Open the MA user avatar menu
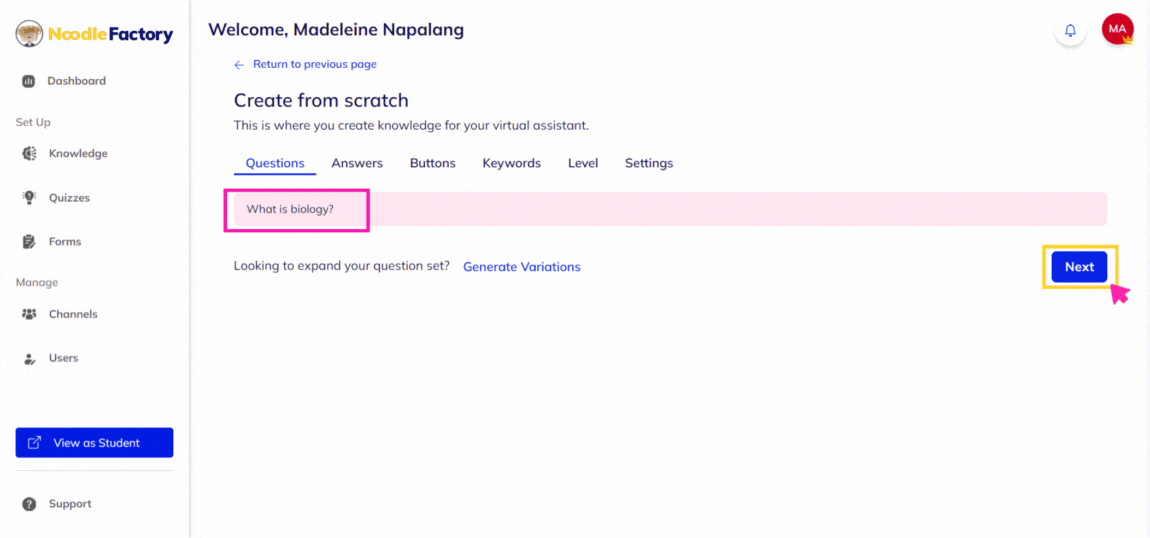The image size is (1150, 538). click(x=1117, y=29)
